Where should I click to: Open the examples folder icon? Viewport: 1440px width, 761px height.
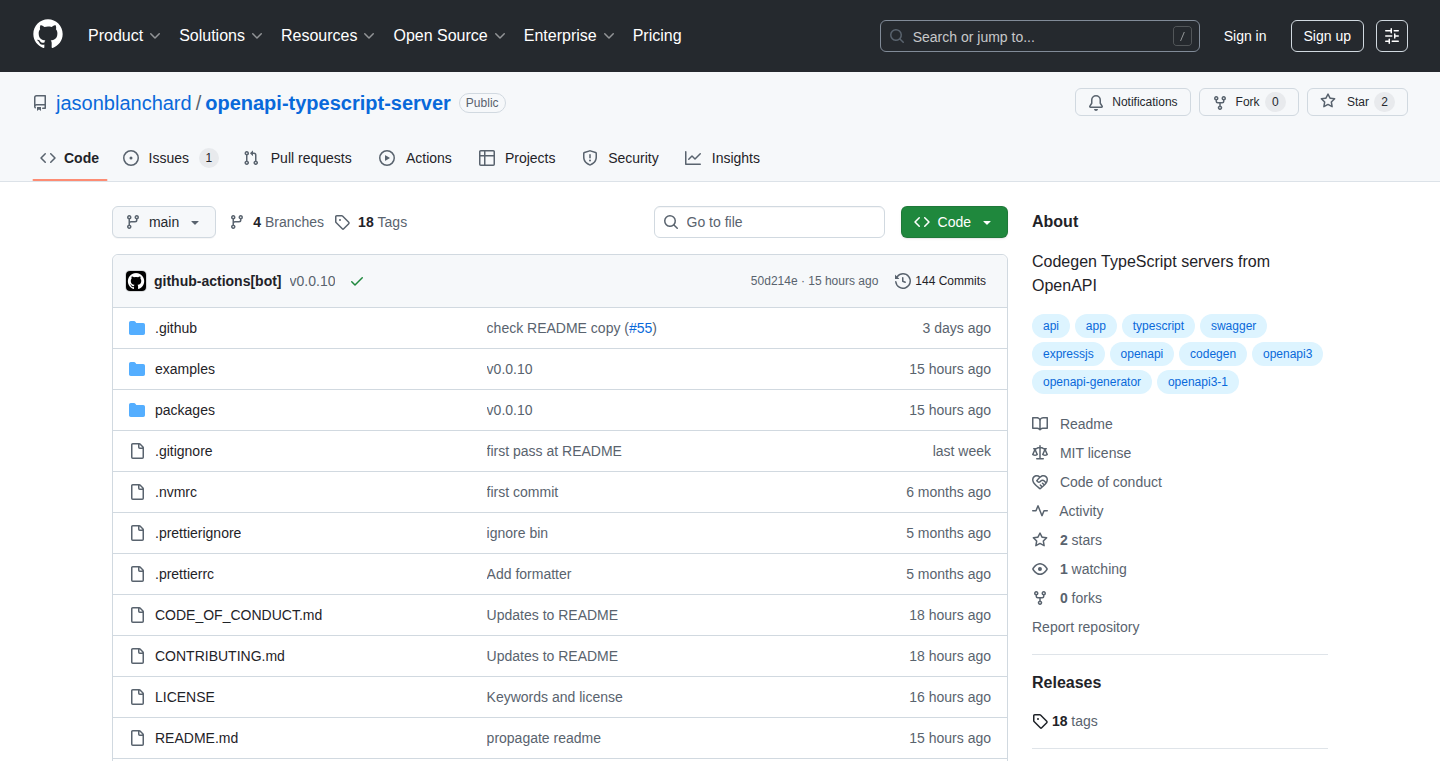click(137, 369)
